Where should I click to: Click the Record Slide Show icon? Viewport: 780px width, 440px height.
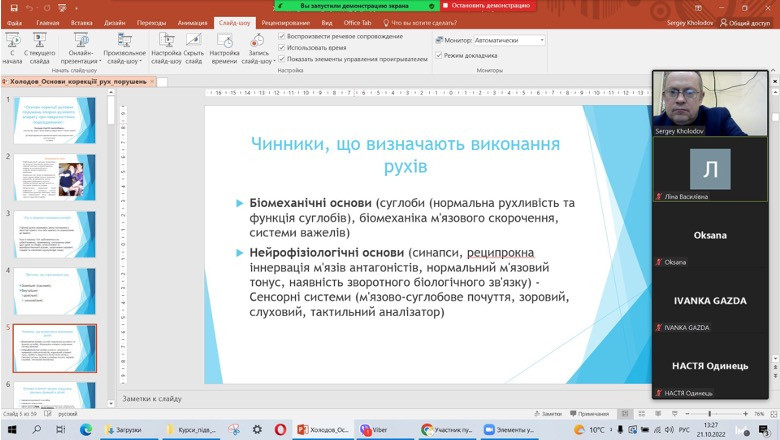[257, 46]
